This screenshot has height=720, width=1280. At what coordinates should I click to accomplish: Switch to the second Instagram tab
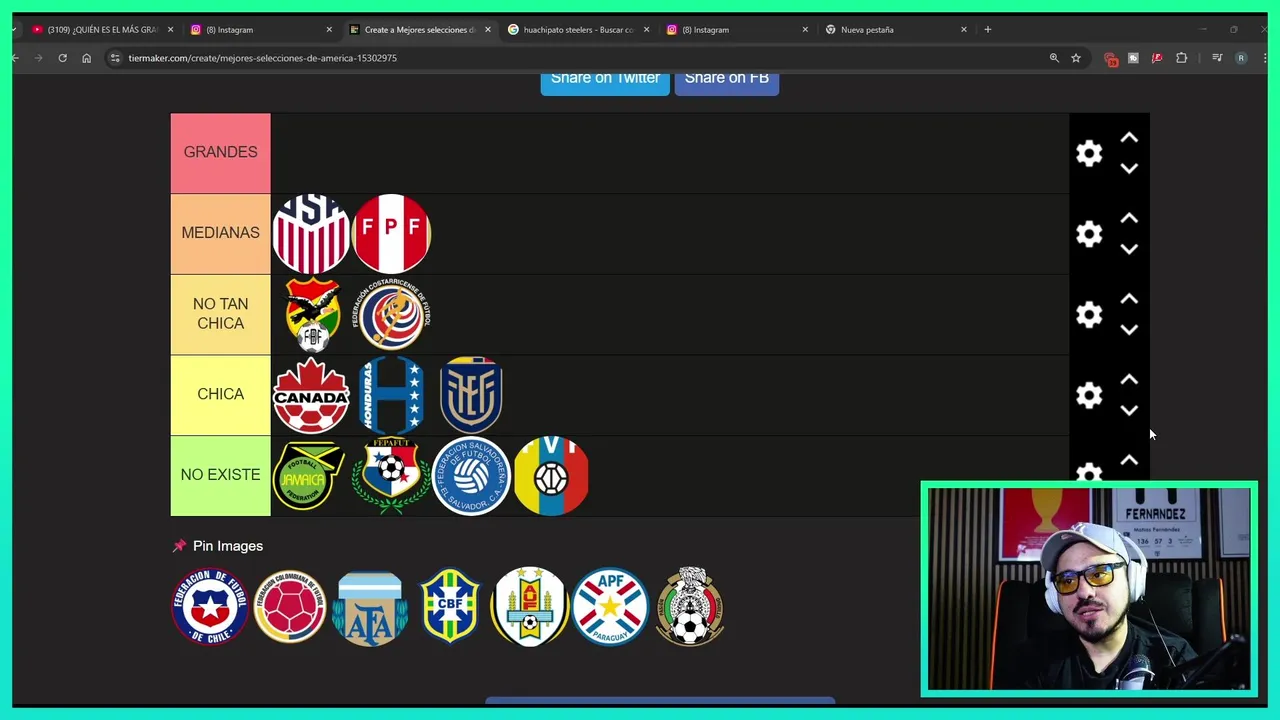point(736,30)
